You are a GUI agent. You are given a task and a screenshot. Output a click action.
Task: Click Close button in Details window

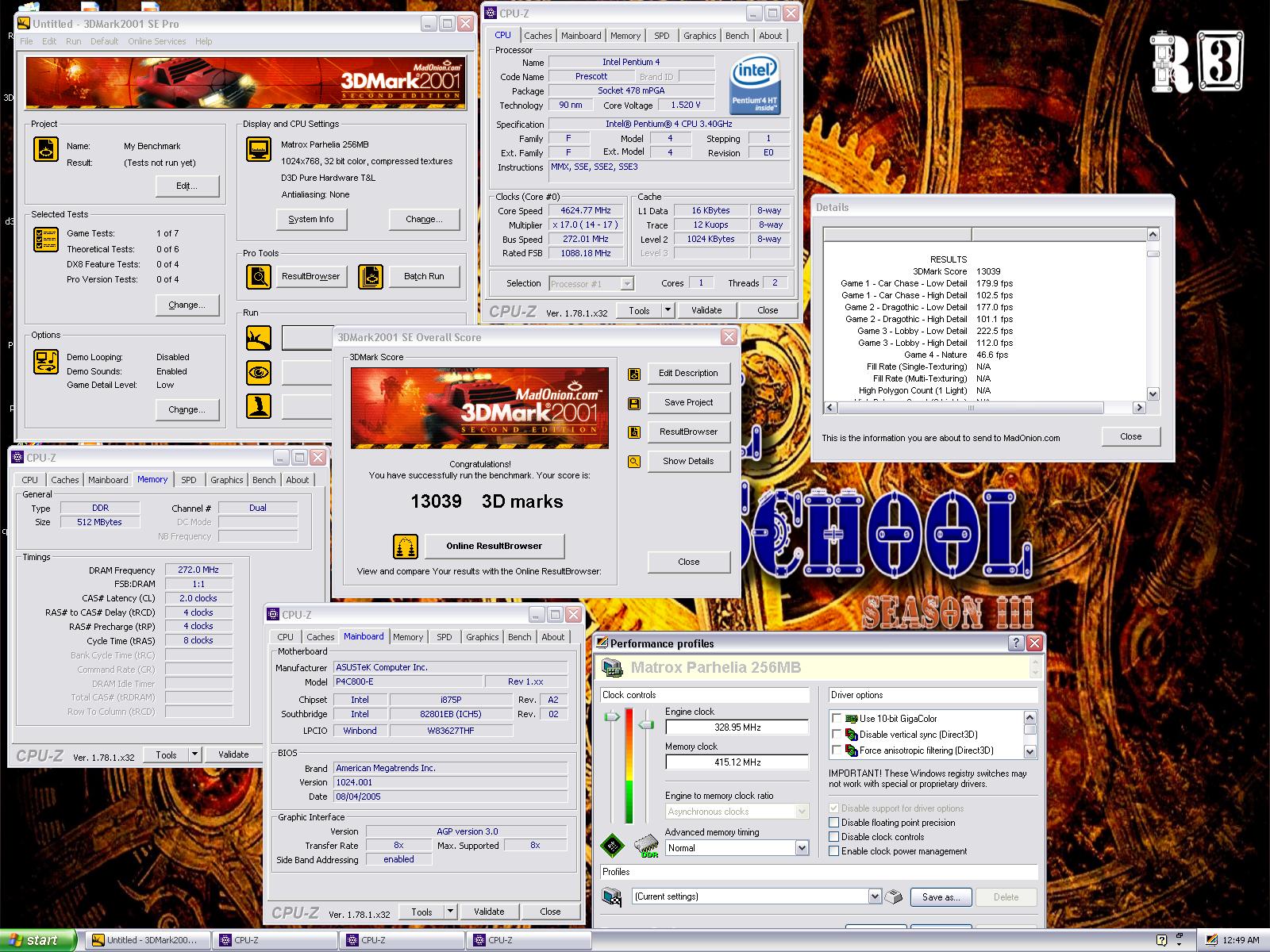pos(1131,436)
